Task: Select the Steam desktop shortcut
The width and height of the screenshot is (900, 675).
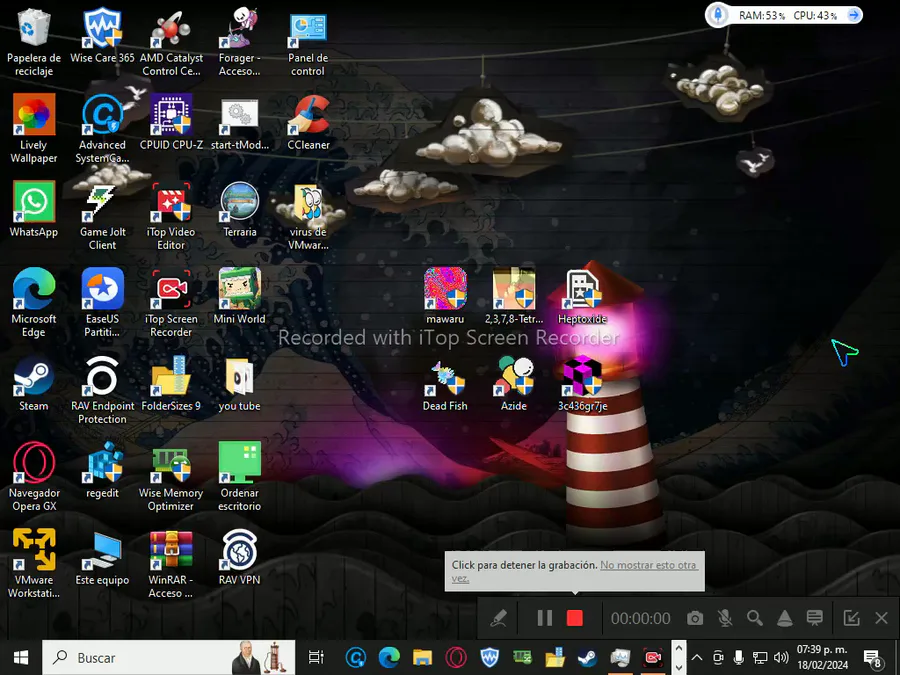Action: 34,383
